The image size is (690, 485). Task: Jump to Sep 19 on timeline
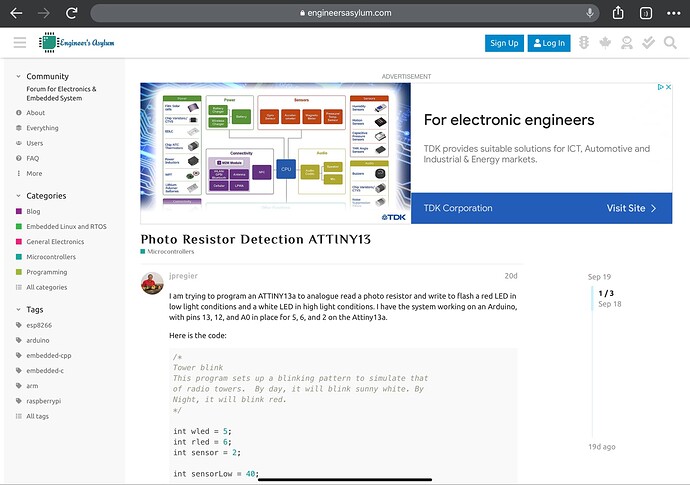[599, 277]
